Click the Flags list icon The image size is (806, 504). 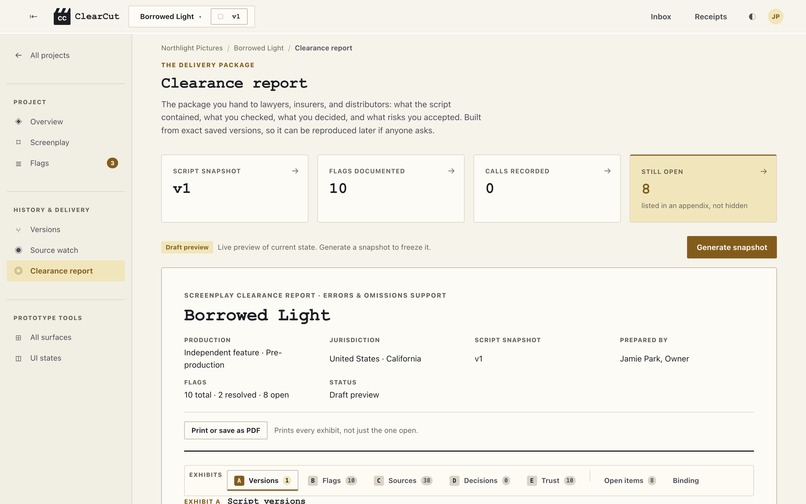[x=19, y=163]
